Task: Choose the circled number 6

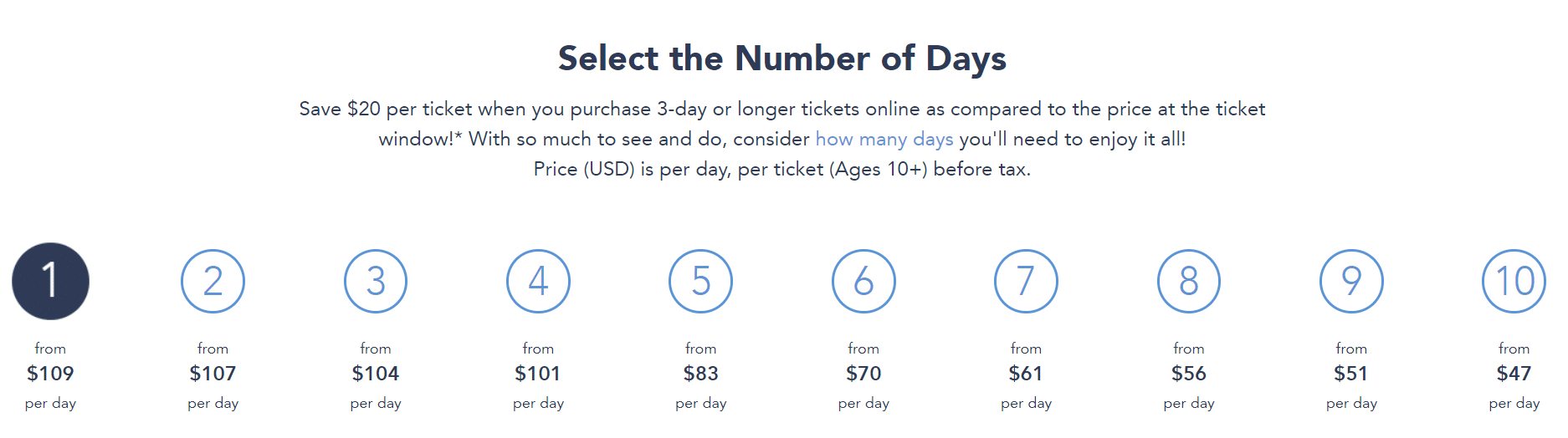Action: 863,281
